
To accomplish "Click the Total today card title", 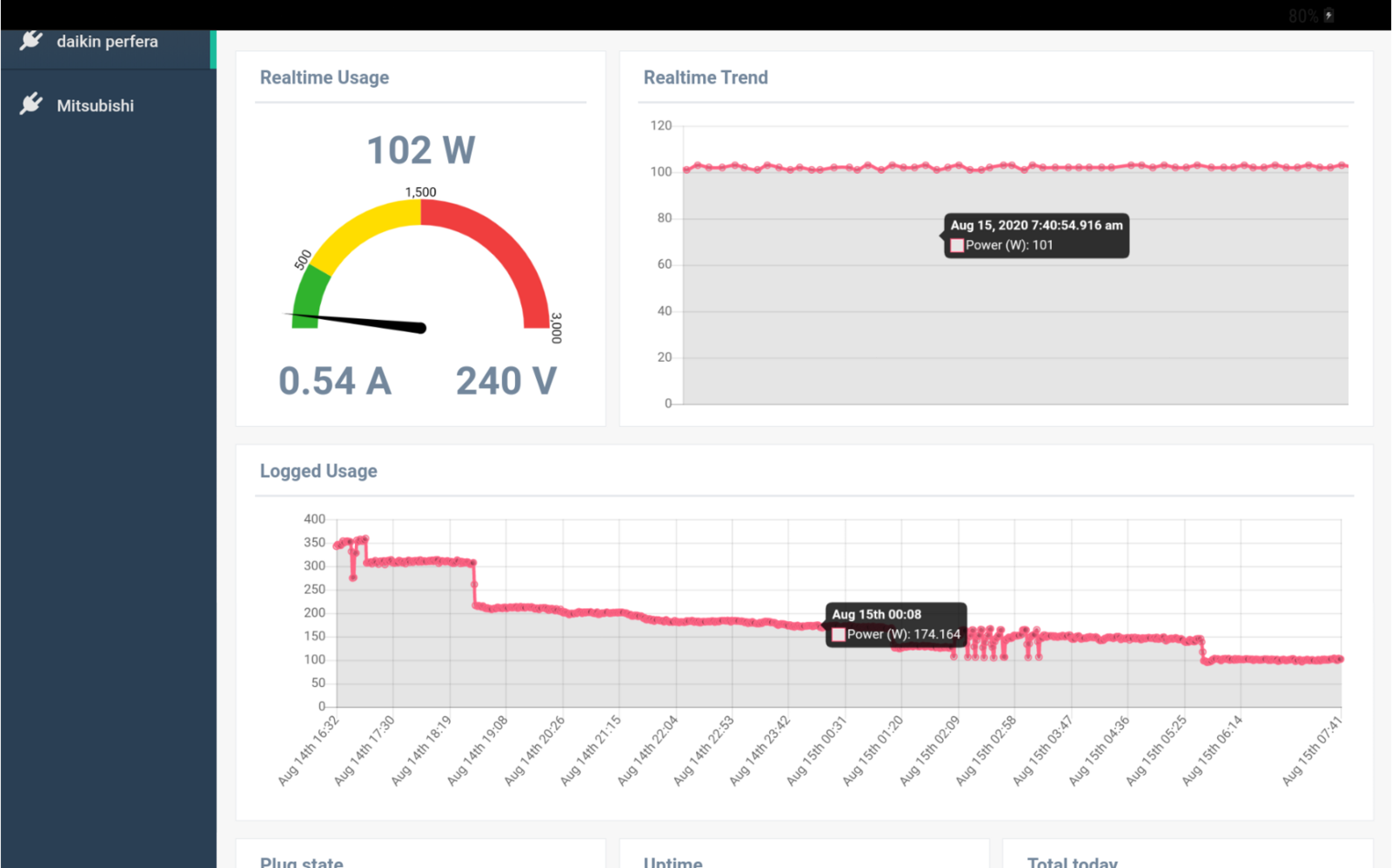I will click(x=1072, y=862).
